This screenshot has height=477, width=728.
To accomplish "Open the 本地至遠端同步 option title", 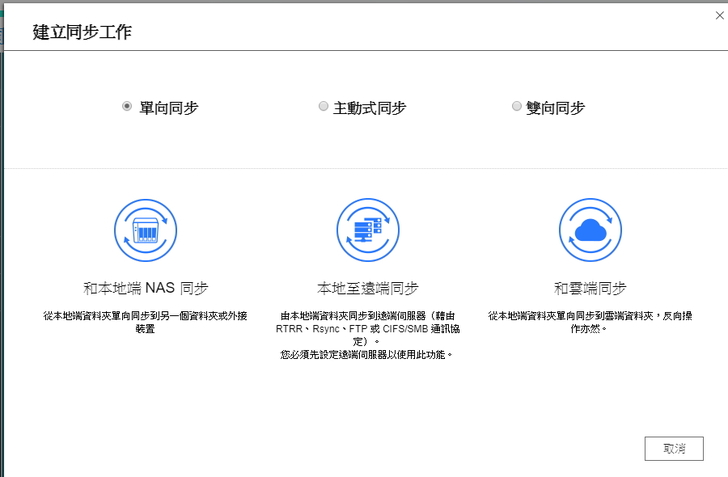I will pyautogui.click(x=367, y=288).
